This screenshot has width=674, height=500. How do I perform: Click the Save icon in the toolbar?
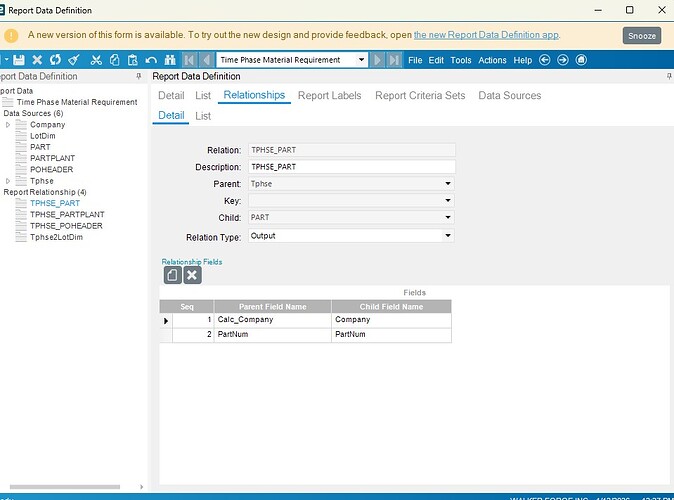coord(19,60)
